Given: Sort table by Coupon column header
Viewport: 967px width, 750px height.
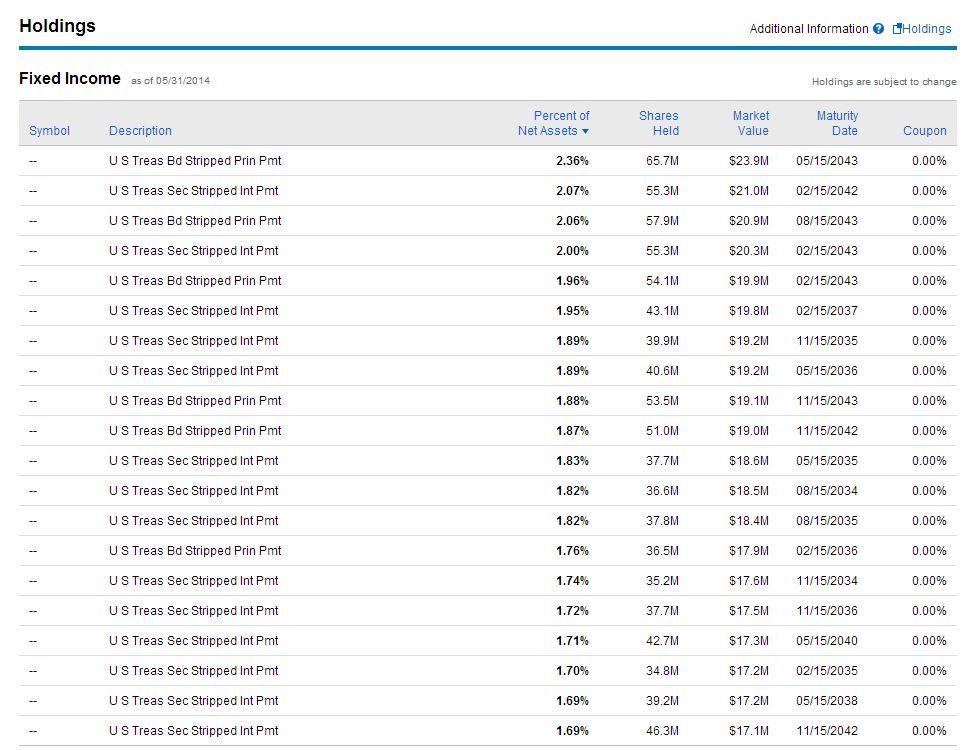Looking at the screenshot, I should (924, 131).
